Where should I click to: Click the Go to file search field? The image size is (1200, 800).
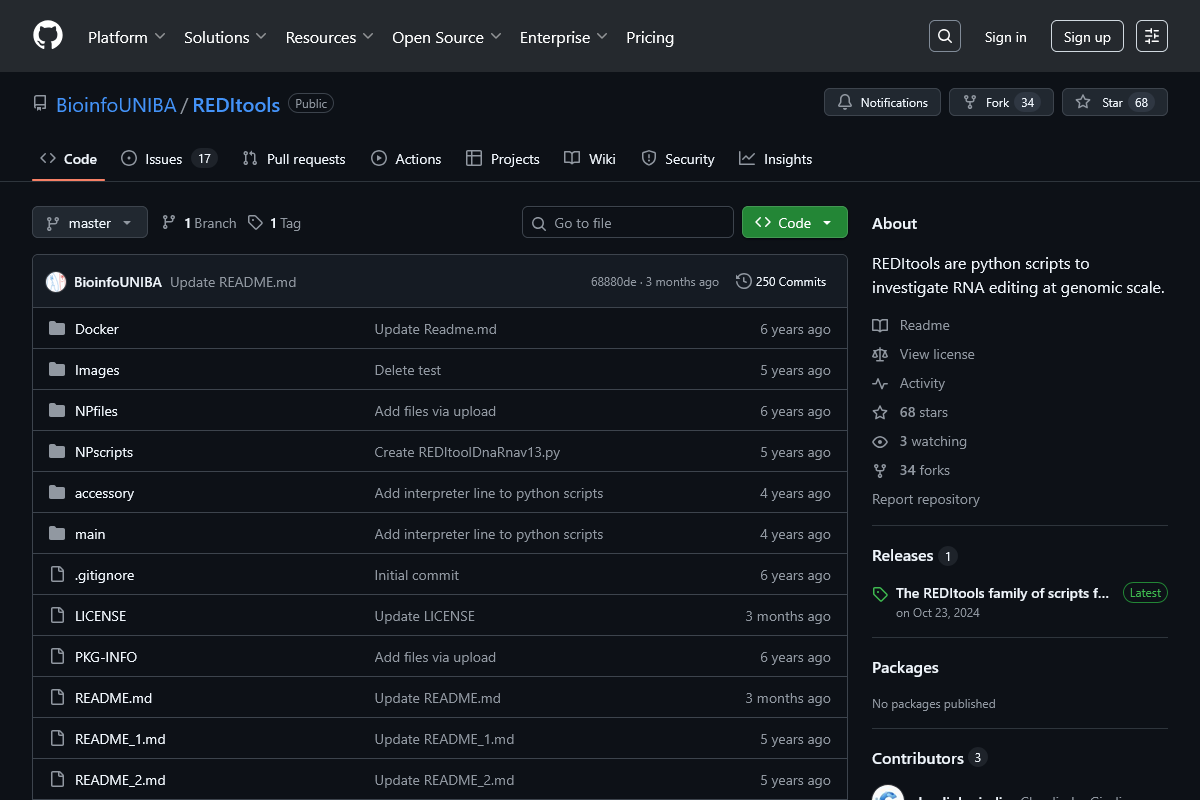[627, 222]
